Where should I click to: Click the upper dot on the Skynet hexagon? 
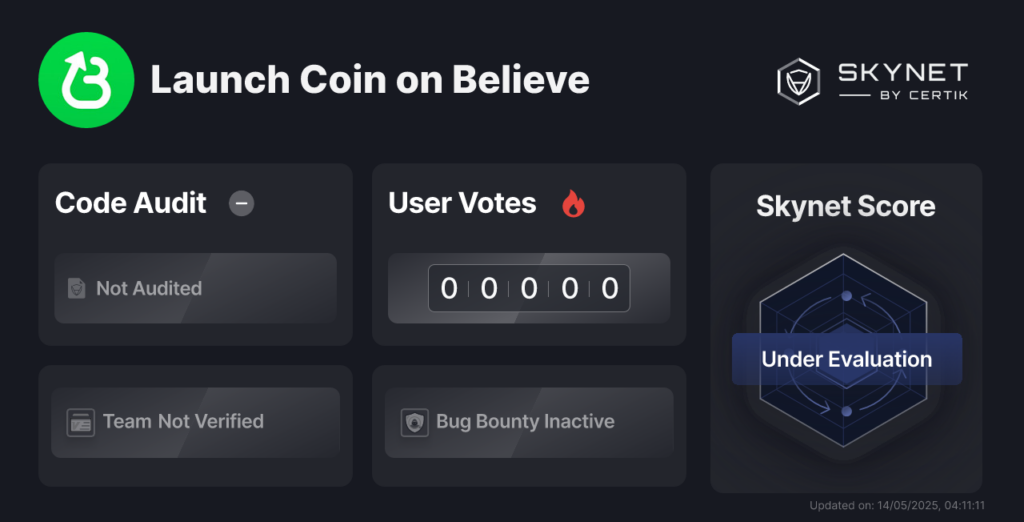[846, 296]
